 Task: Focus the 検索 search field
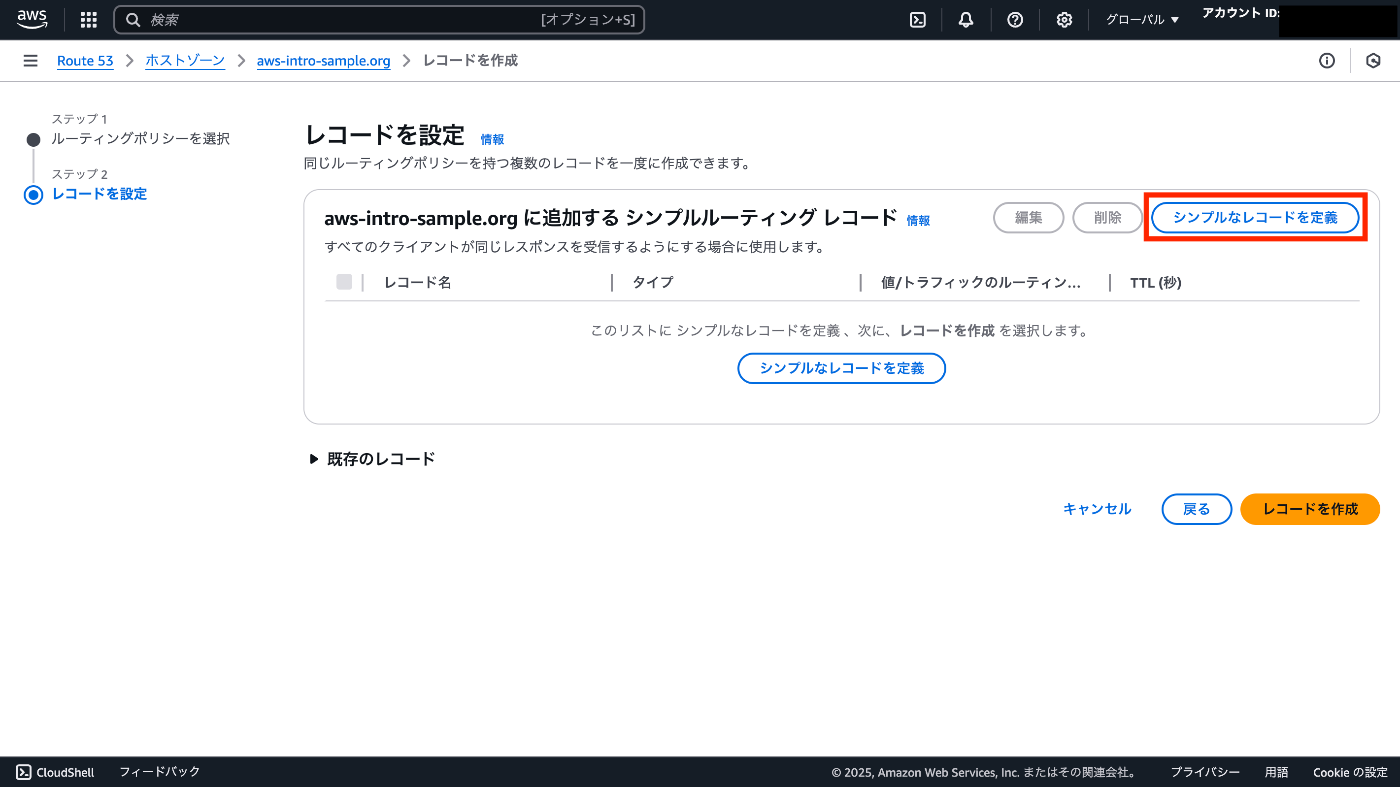(380, 19)
